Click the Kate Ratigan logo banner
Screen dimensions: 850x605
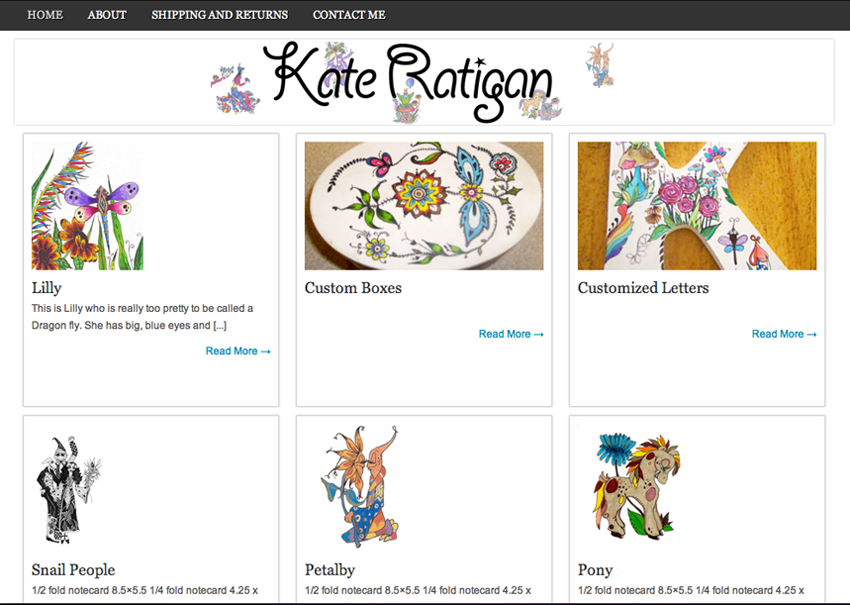424,82
